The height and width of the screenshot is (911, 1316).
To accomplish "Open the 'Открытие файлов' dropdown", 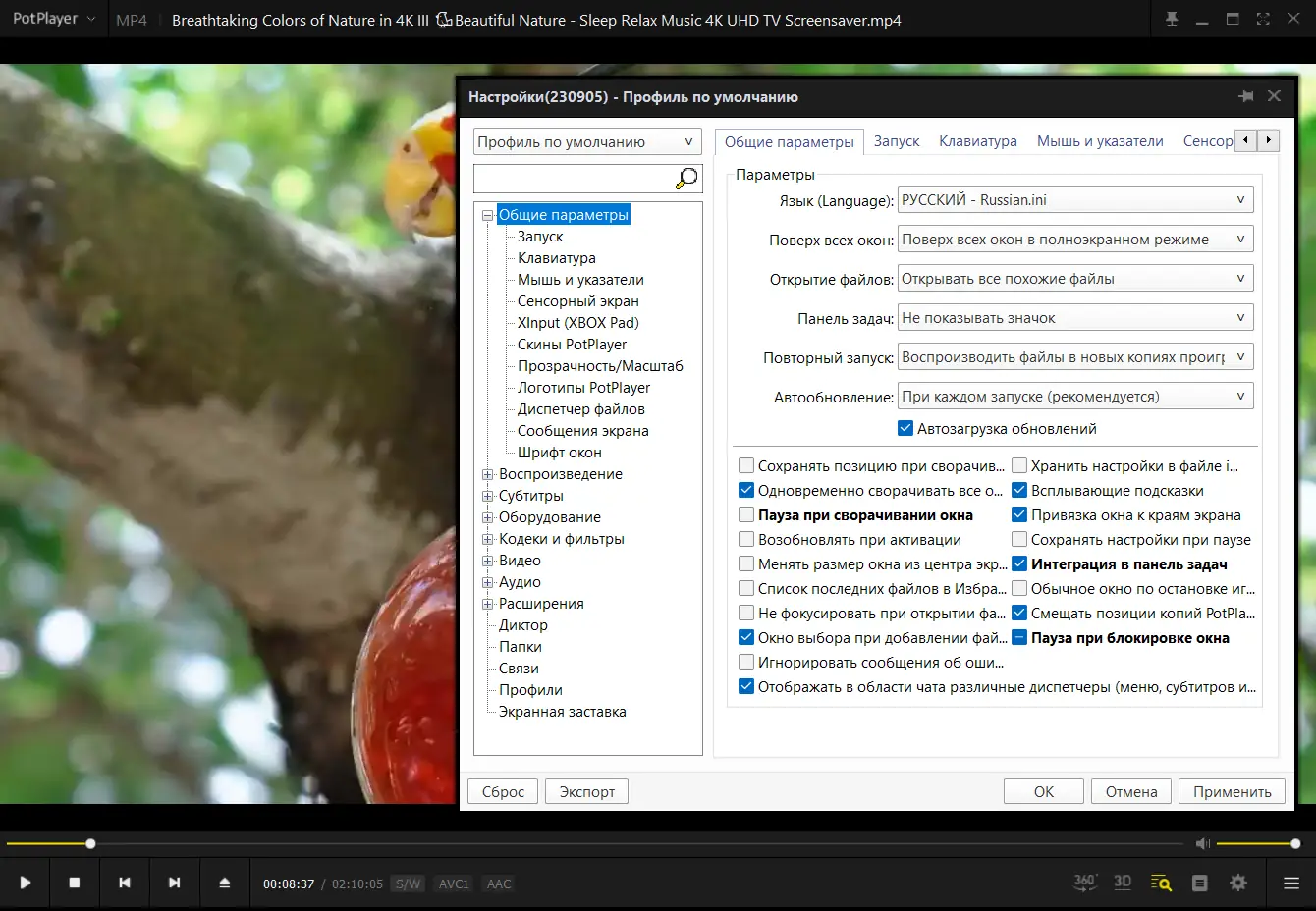I will pyautogui.click(x=1075, y=278).
